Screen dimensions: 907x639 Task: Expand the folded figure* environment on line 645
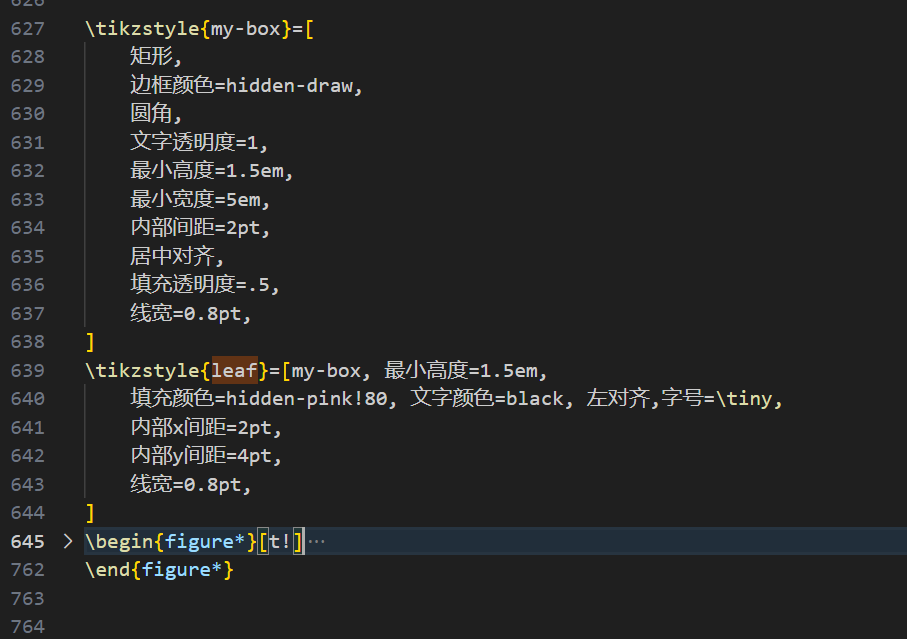tap(66, 541)
